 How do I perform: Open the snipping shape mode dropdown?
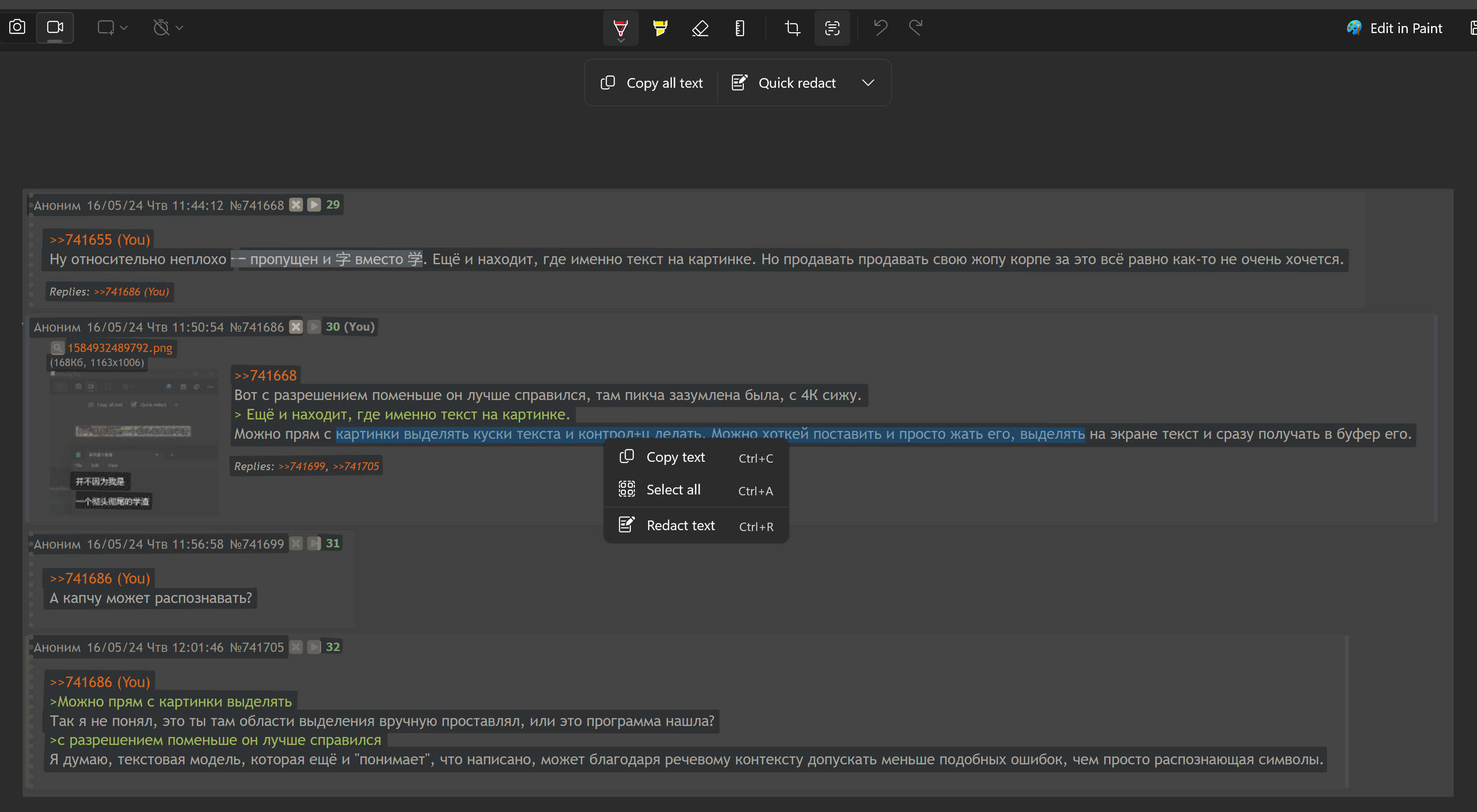(x=112, y=27)
